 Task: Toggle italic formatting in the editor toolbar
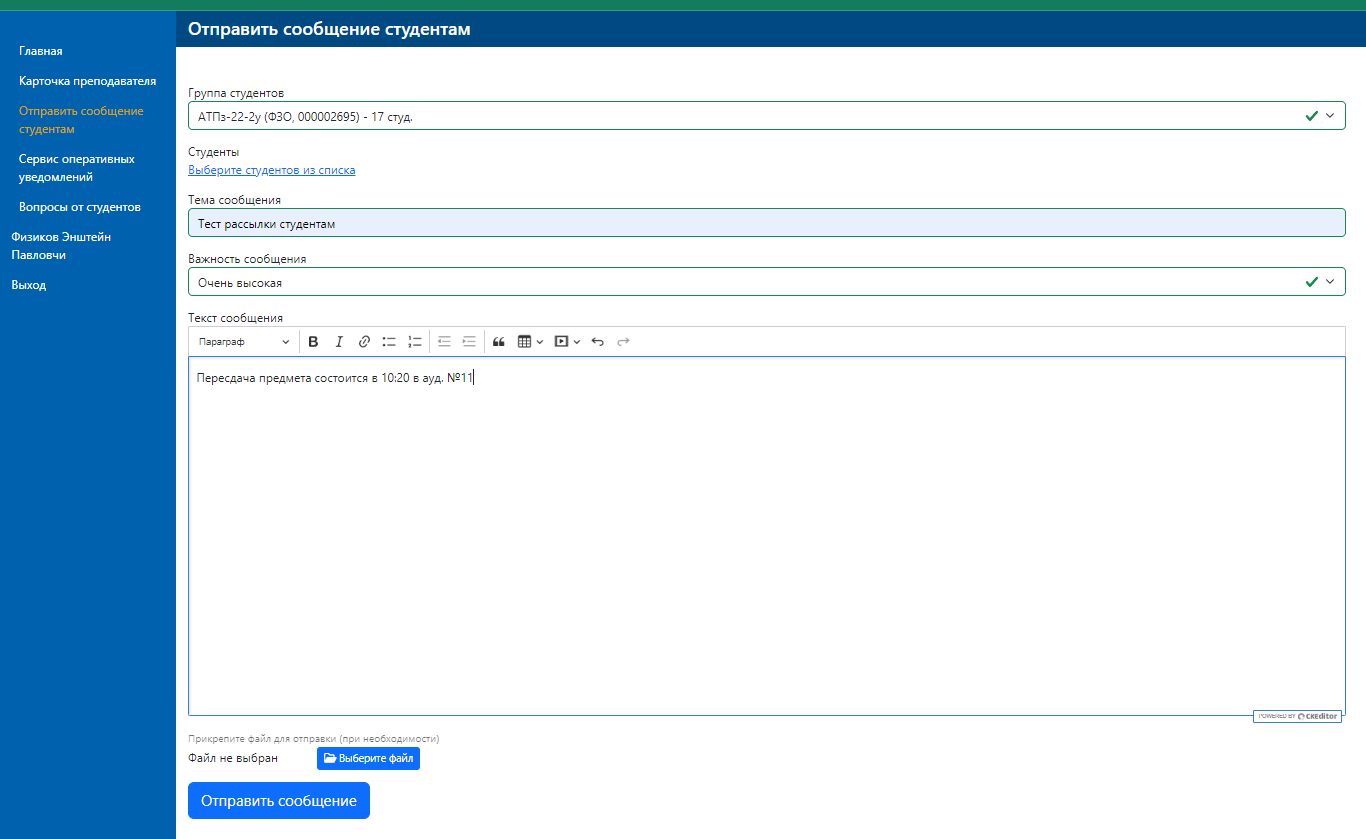pyautogui.click(x=339, y=342)
